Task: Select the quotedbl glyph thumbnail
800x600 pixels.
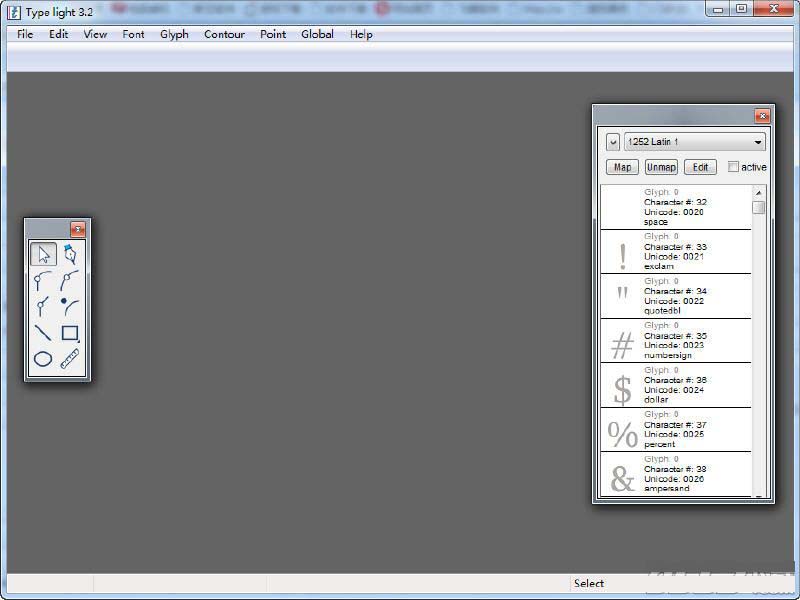Action: (622, 293)
